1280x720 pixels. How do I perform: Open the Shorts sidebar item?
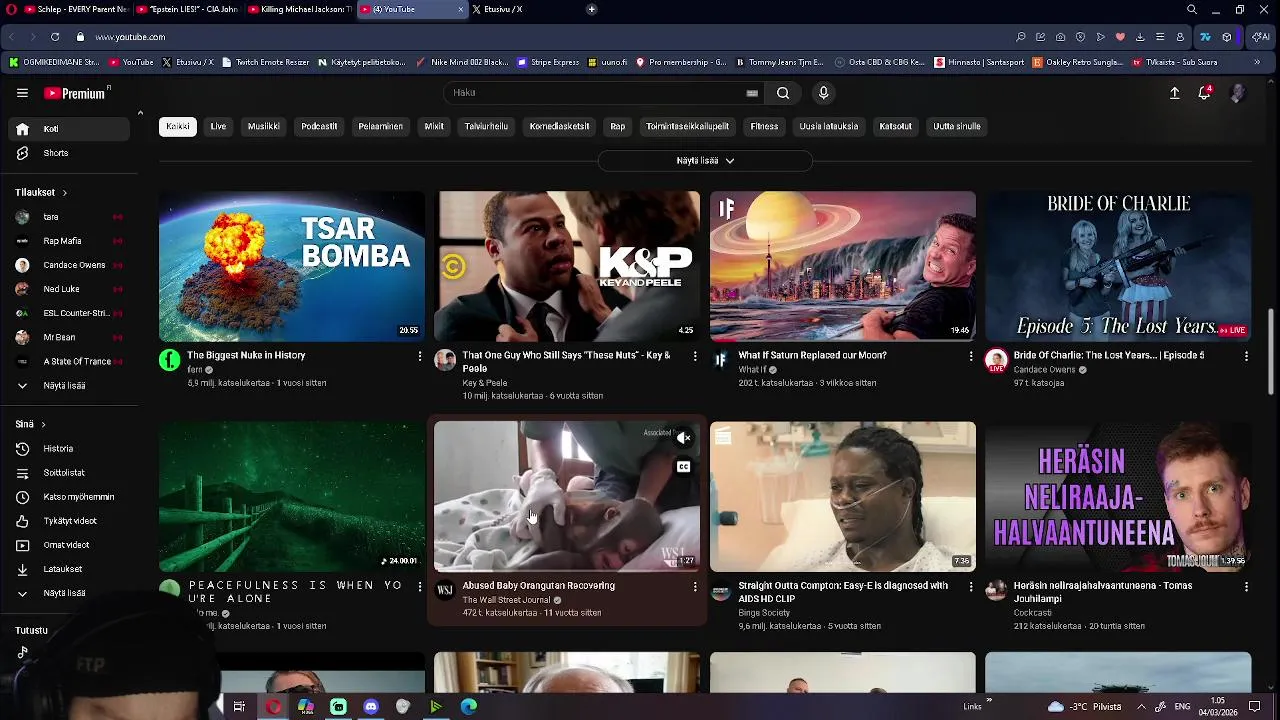click(68, 153)
